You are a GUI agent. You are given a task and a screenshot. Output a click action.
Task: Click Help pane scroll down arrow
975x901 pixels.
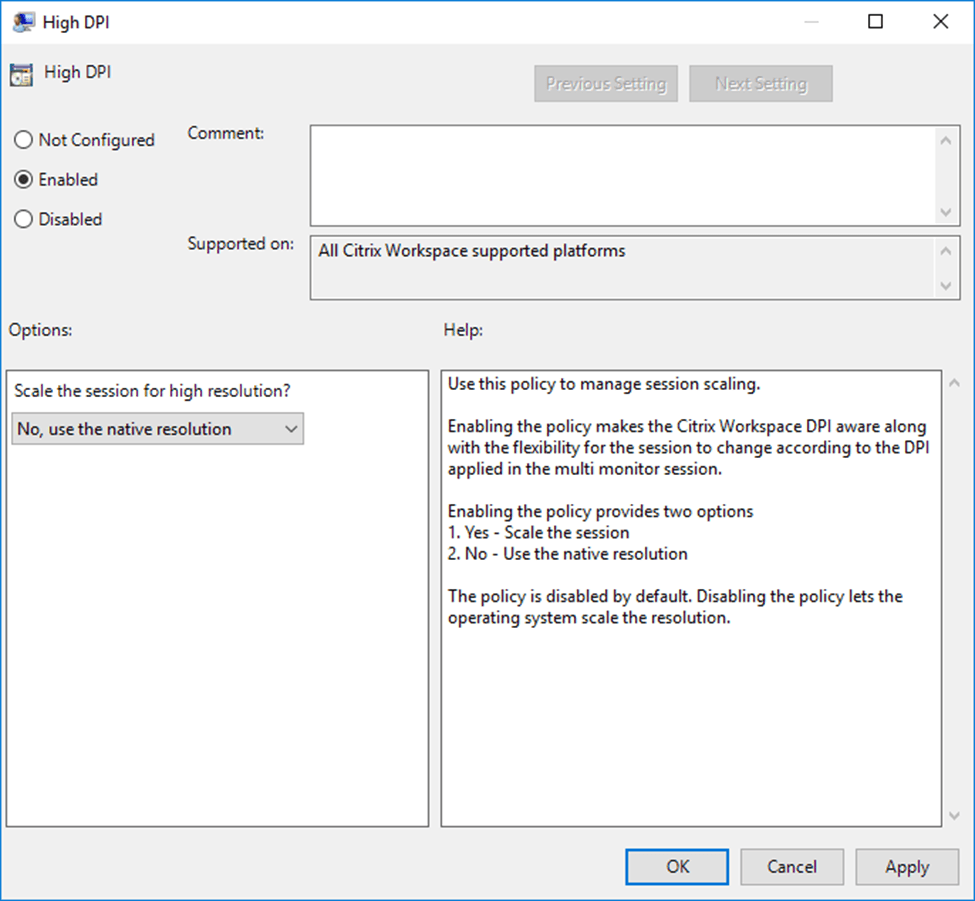pos(954,816)
